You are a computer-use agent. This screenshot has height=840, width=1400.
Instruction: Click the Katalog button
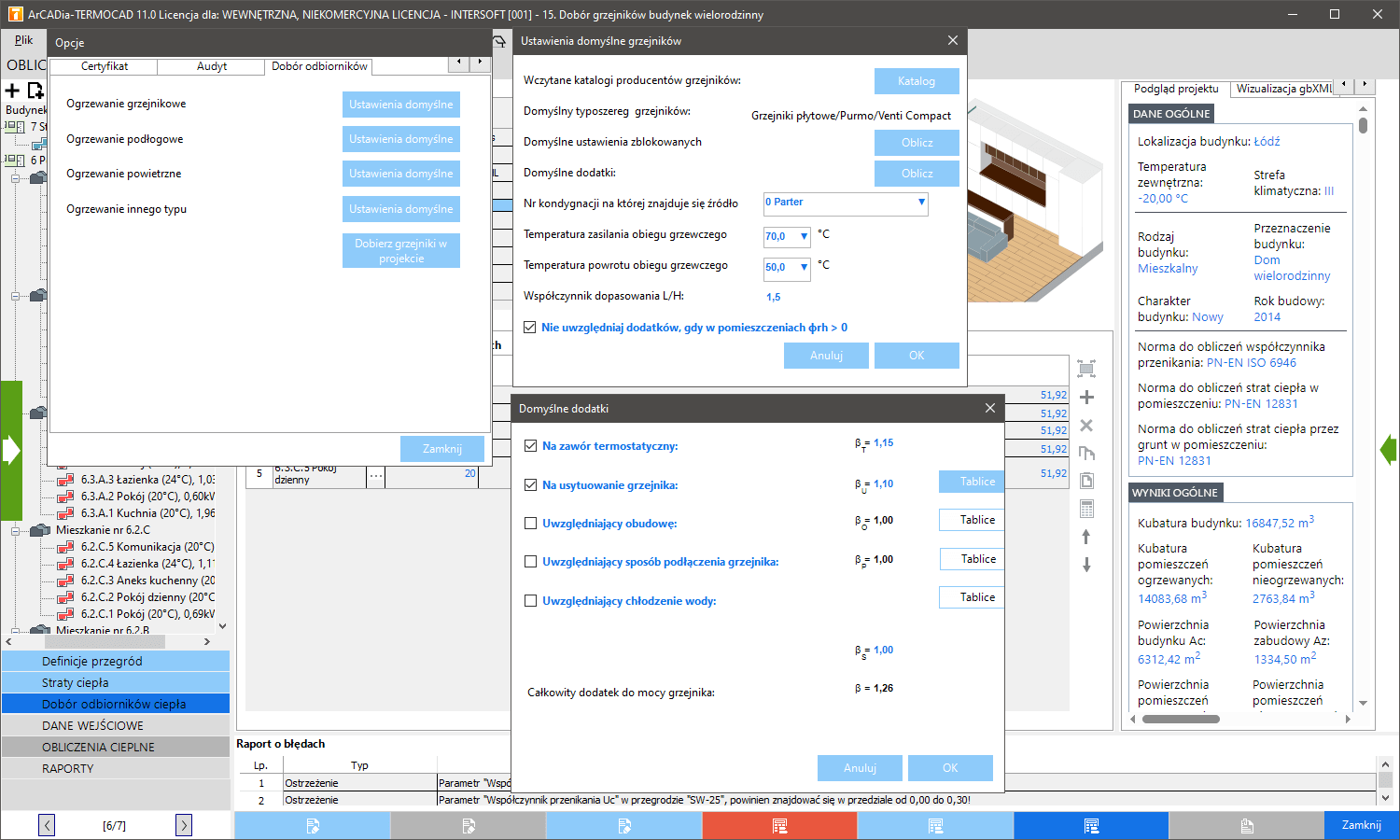coord(917,81)
